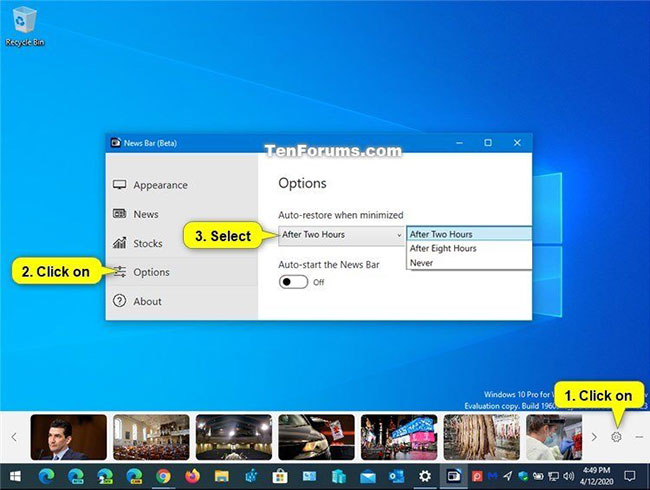Open the dark theater hall news thumbnail

point(234,437)
